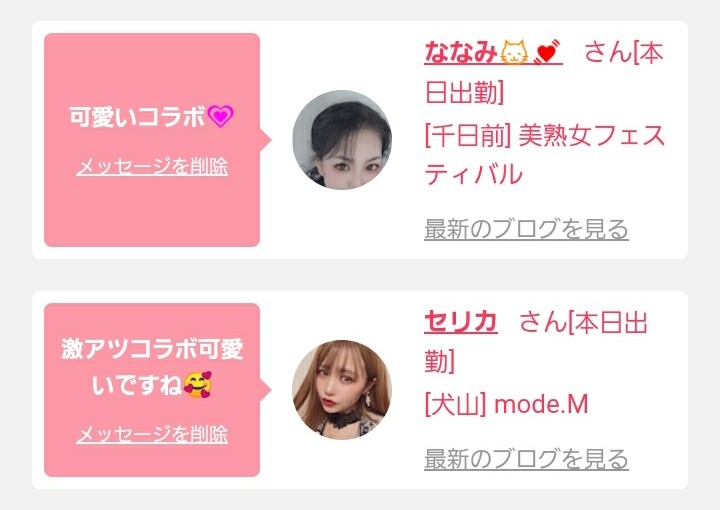Image resolution: width=720 pixels, height=510 pixels.
Task: Open the セリカ profile name link
Action: [461, 322]
